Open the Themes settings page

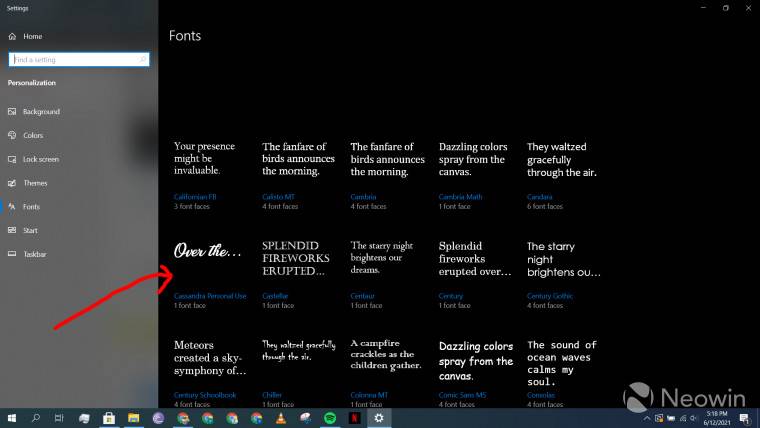(x=35, y=183)
